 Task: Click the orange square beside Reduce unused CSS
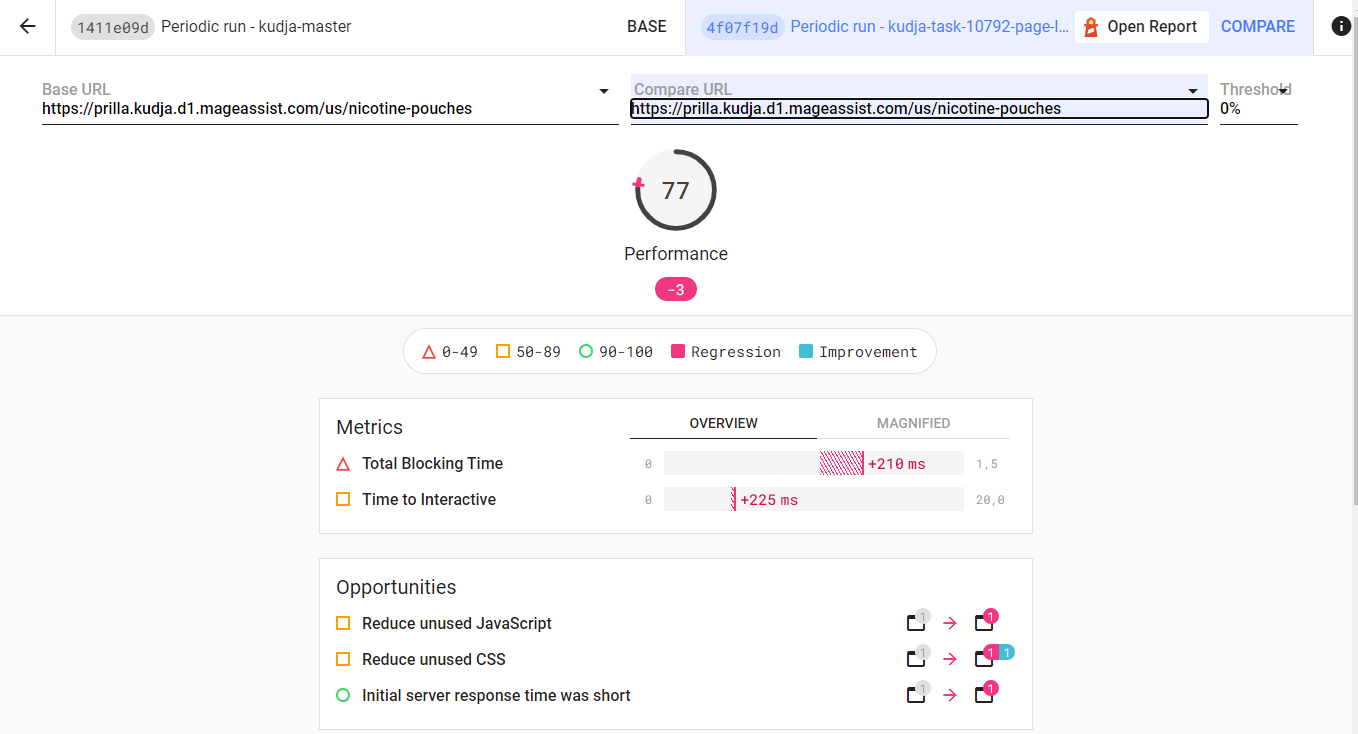pyautogui.click(x=343, y=659)
